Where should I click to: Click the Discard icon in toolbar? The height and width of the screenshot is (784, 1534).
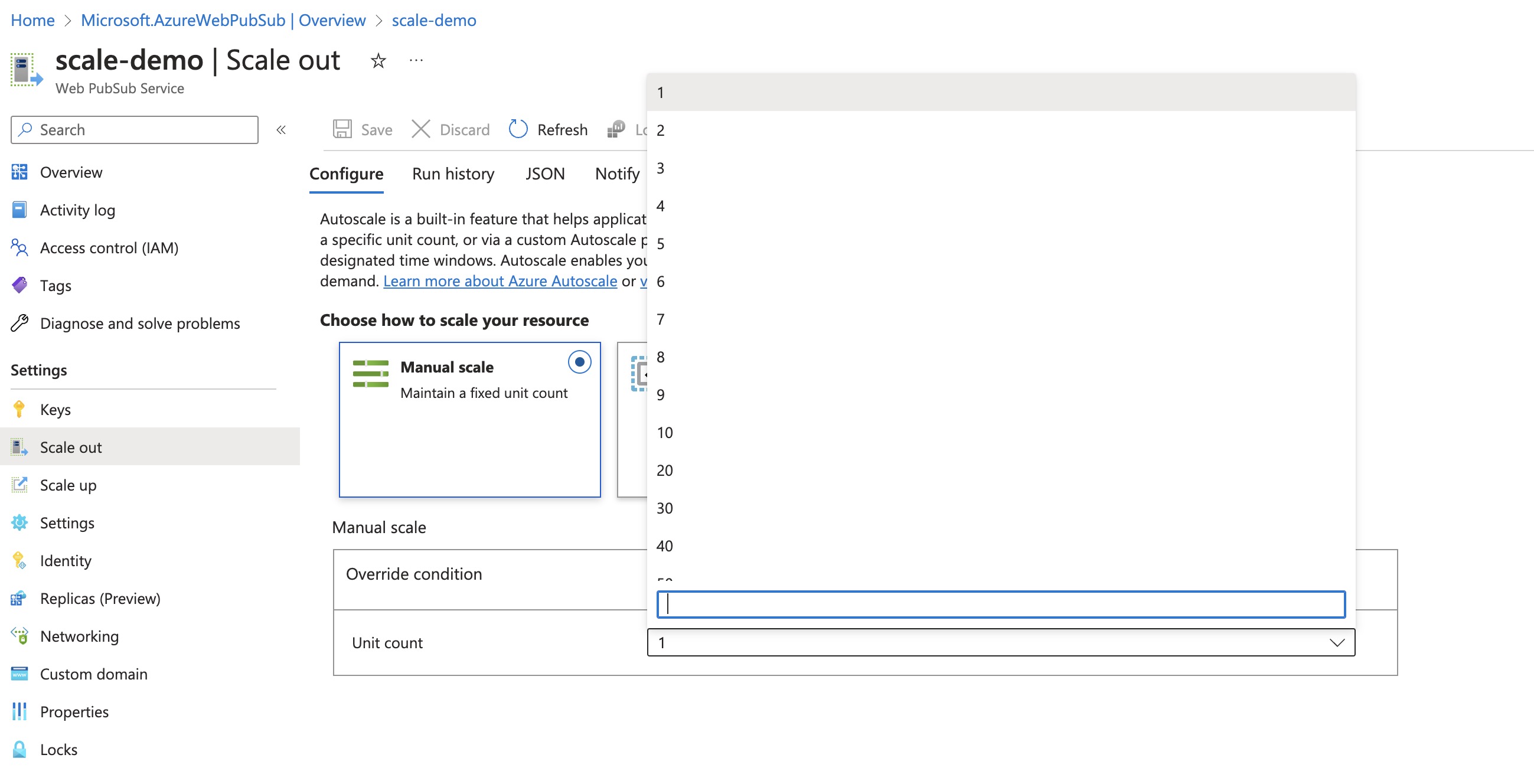[420, 129]
